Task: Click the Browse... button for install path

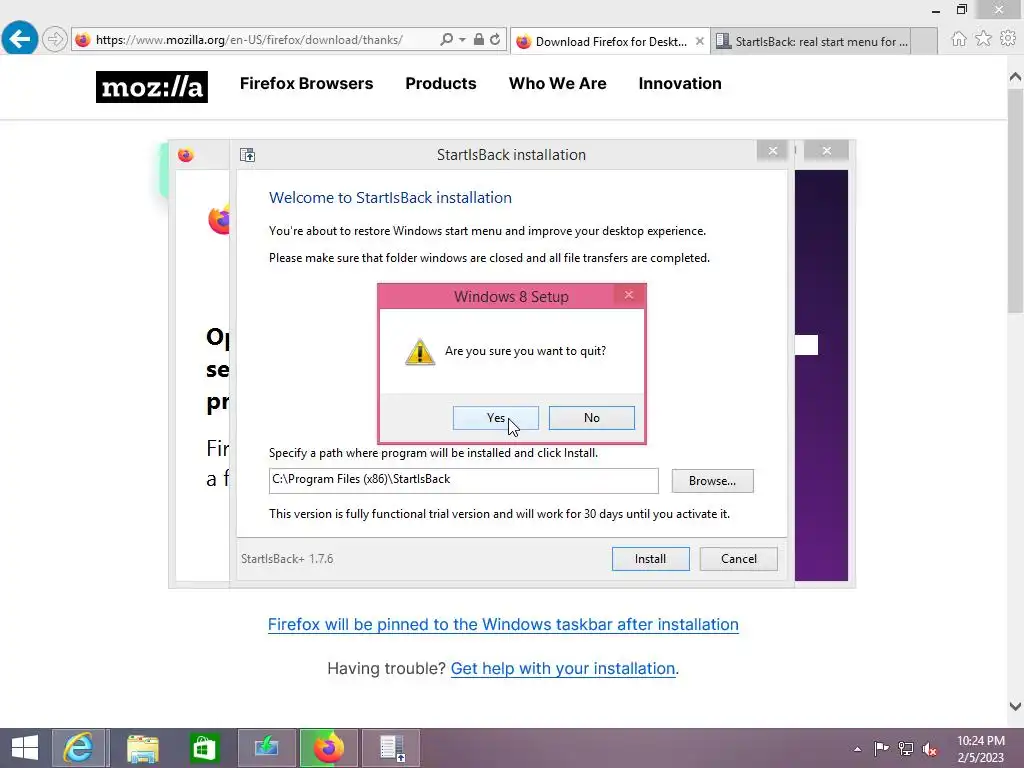Action: tap(712, 481)
